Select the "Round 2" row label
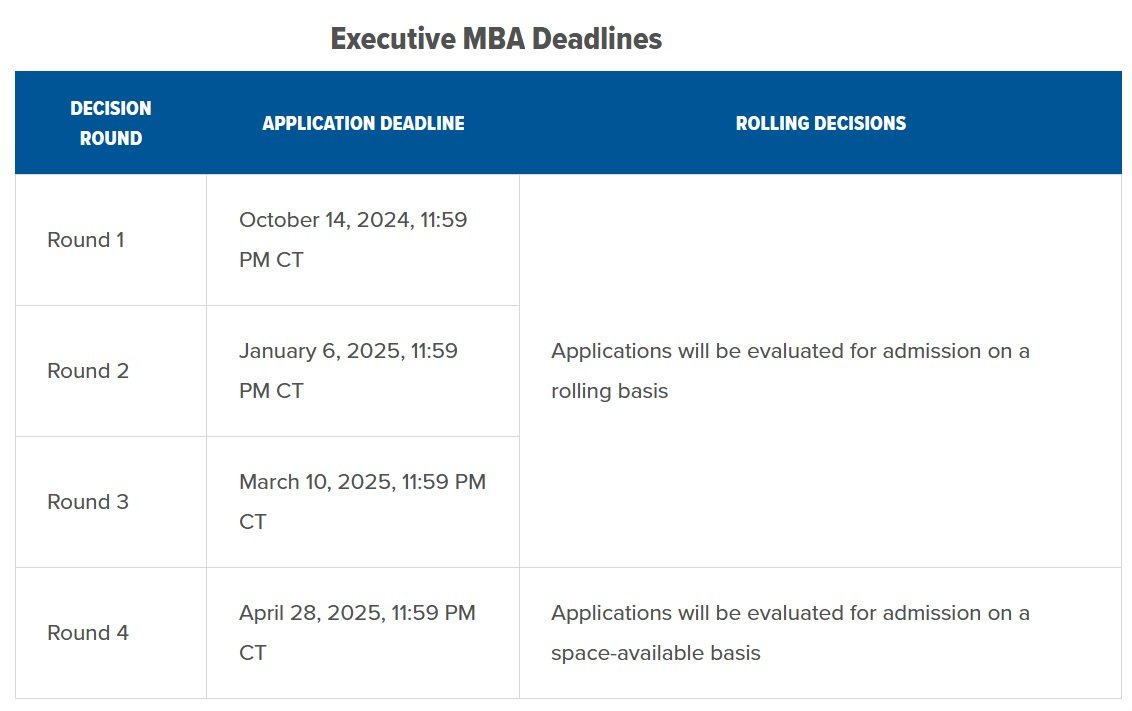The image size is (1132, 711). [x=88, y=371]
